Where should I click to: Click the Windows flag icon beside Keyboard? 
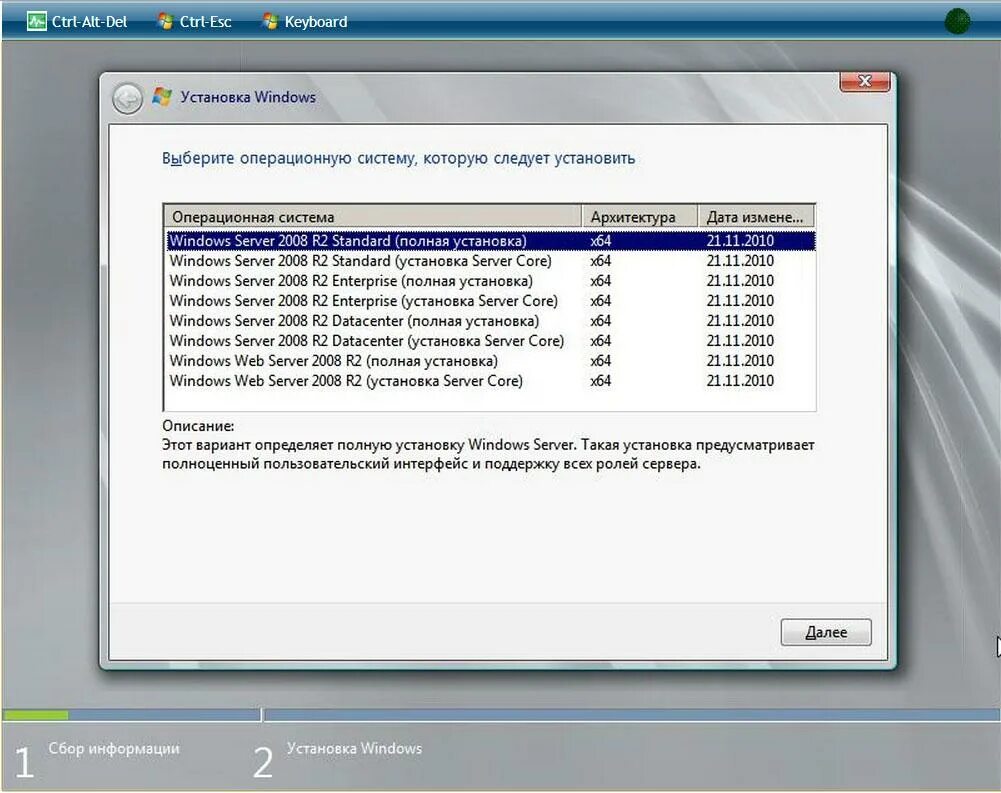tap(270, 22)
